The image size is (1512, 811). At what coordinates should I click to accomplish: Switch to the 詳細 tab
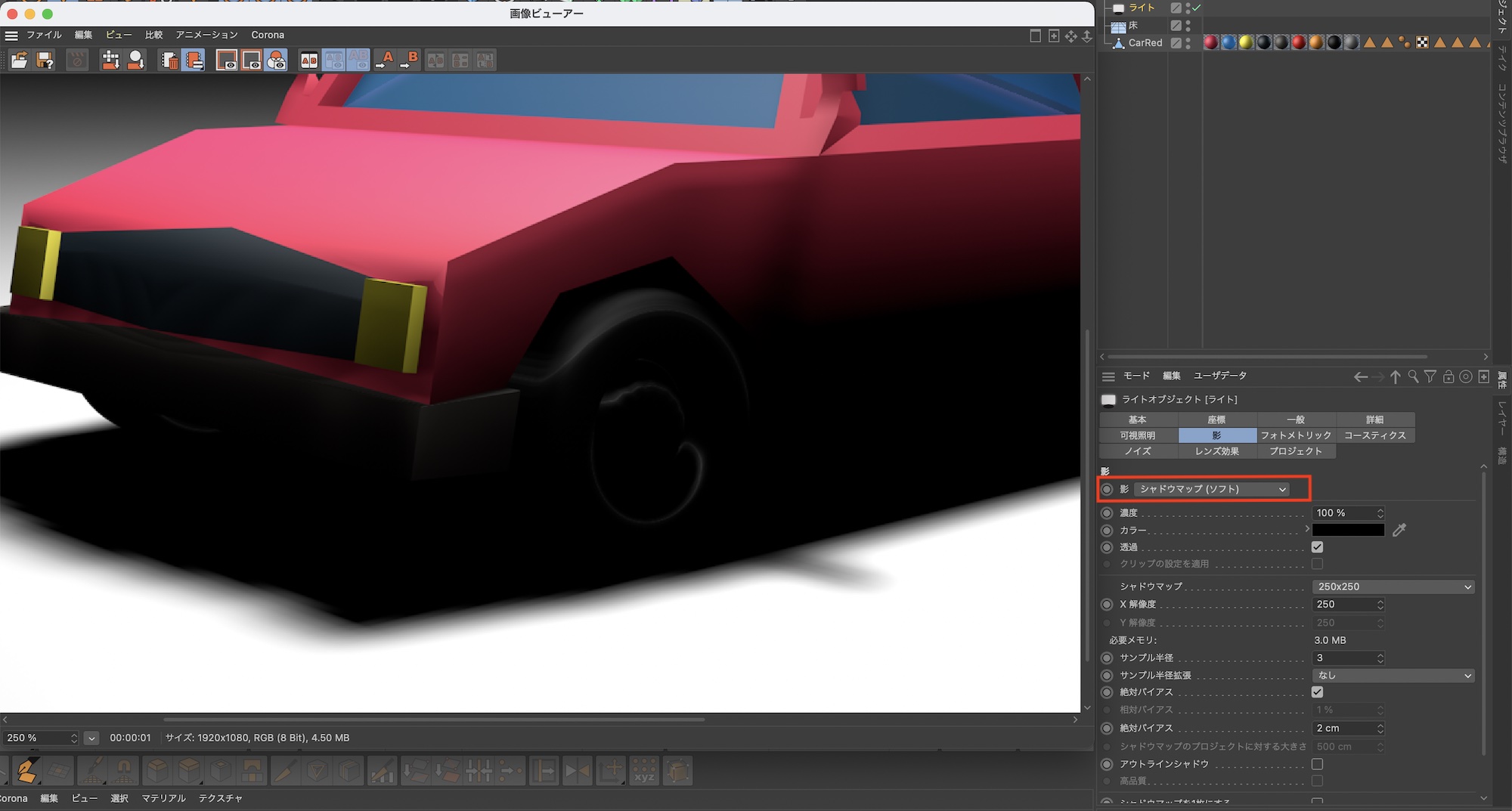click(1374, 419)
